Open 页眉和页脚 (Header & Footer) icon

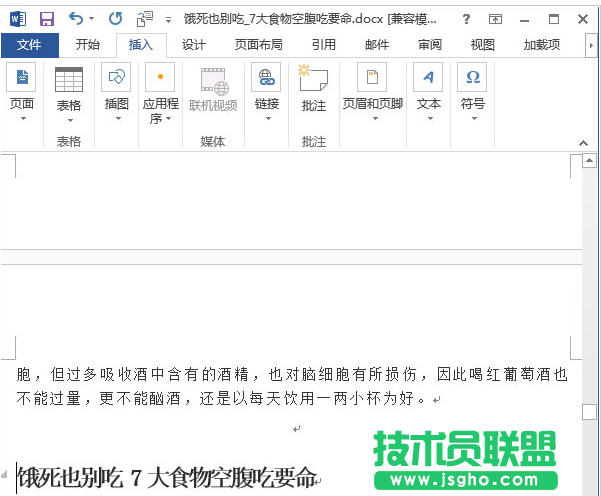click(374, 79)
